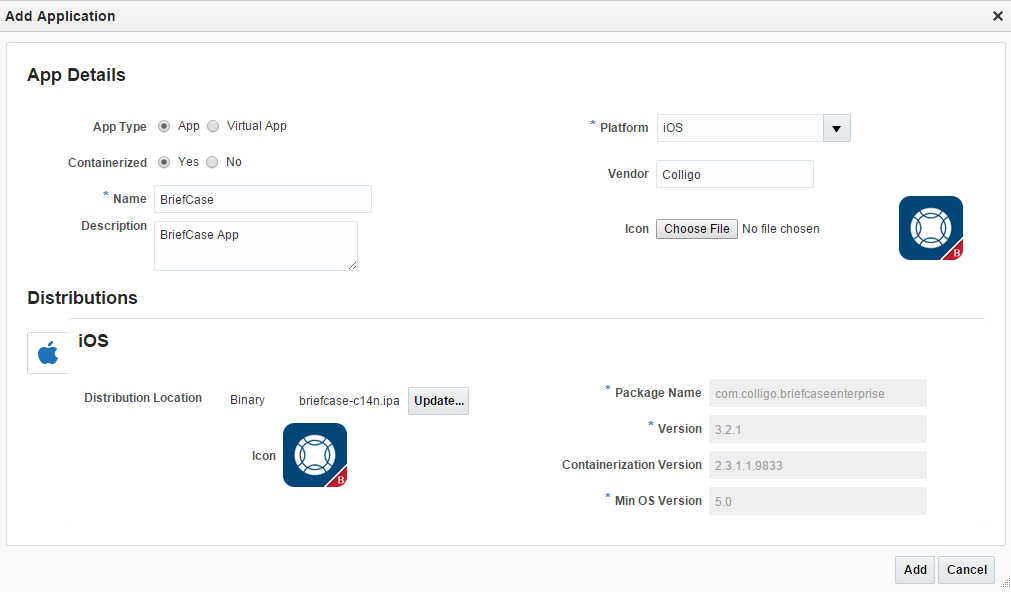
Task: Set Containerized to No
Action: tap(212, 162)
